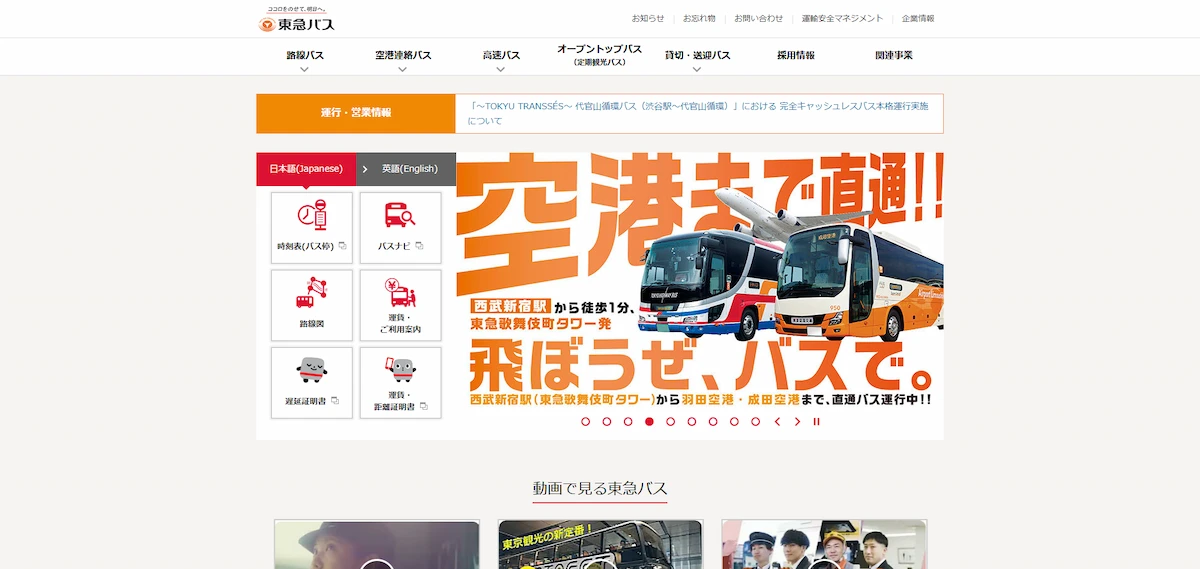Viewport: 1200px width, 569px height.
Task: Go to previous banner slide arrow
Action: pyautogui.click(x=777, y=422)
